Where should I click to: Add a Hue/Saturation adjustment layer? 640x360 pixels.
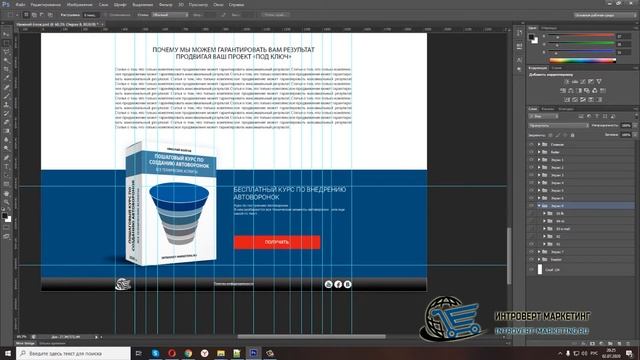point(562,91)
